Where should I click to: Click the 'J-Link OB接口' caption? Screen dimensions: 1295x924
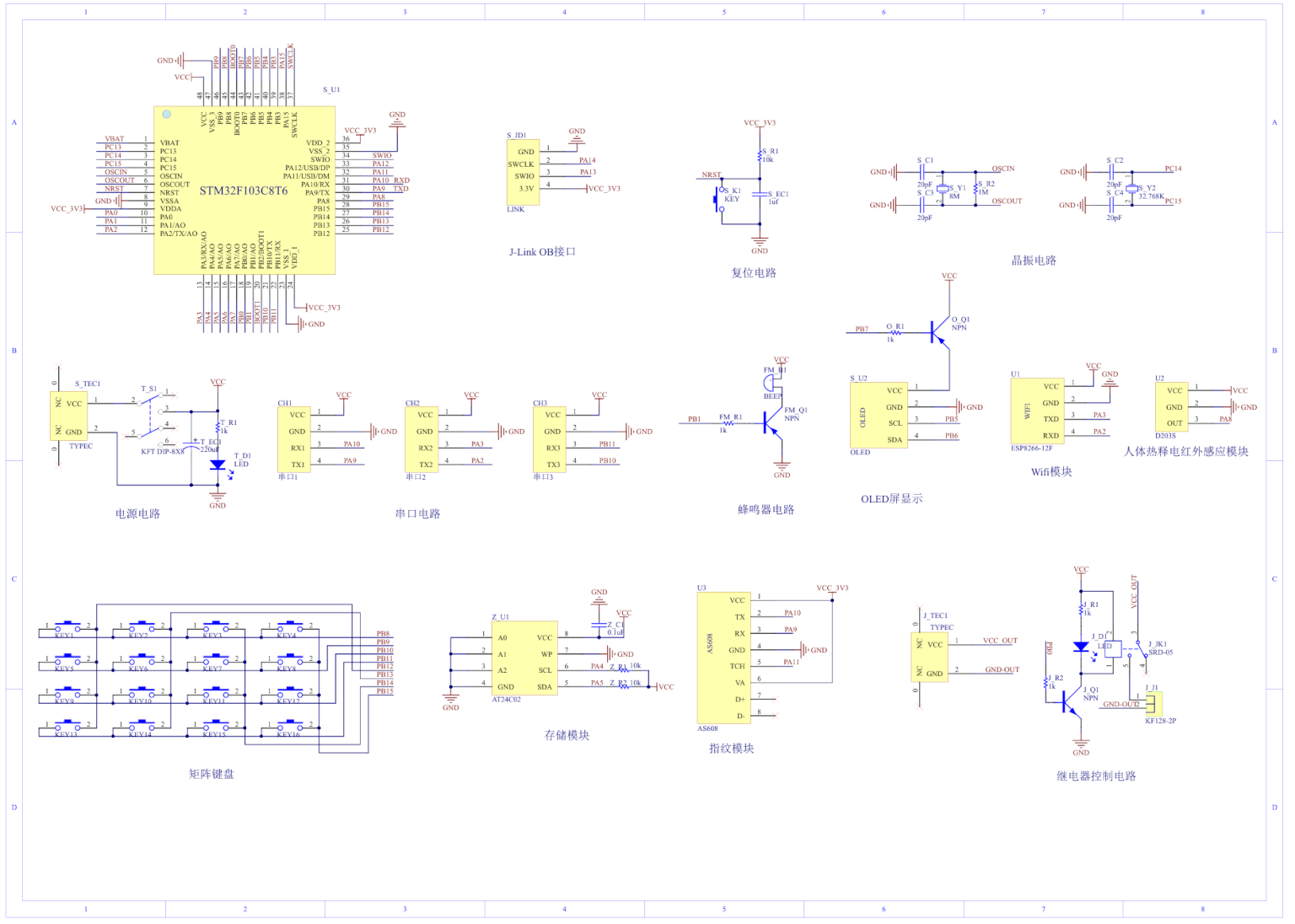click(542, 251)
